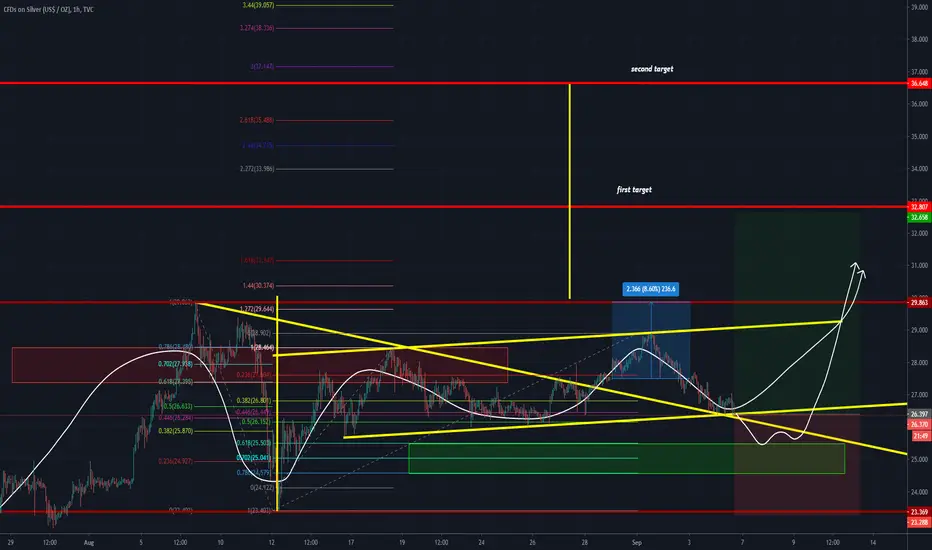Click the green 32.658 price label
Image resolution: width=932 pixels, height=550 pixels.
[x=920, y=218]
